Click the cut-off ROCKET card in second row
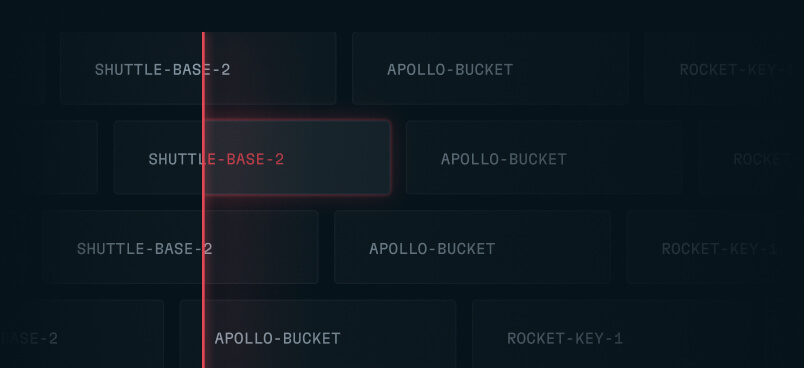This screenshot has width=804, height=368. point(751,157)
